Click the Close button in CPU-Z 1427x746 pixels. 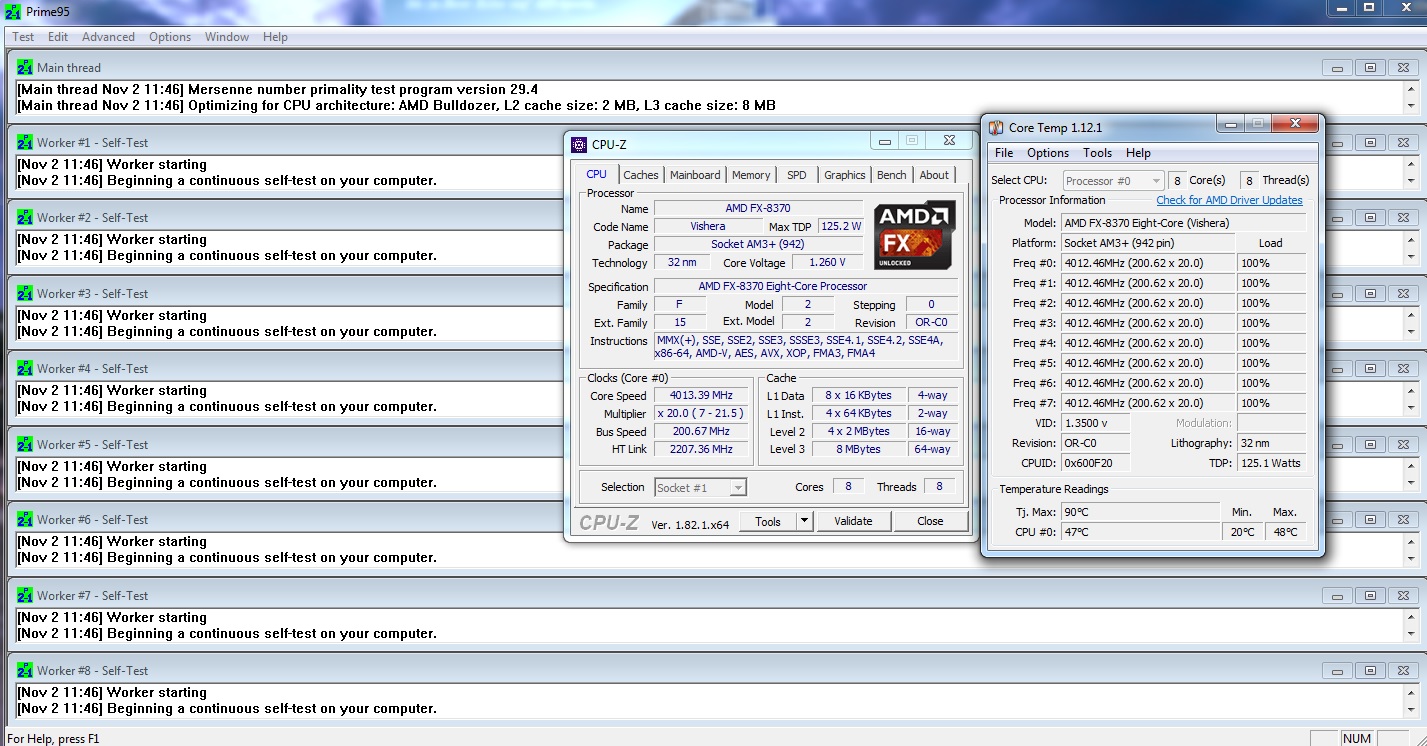click(x=930, y=521)
